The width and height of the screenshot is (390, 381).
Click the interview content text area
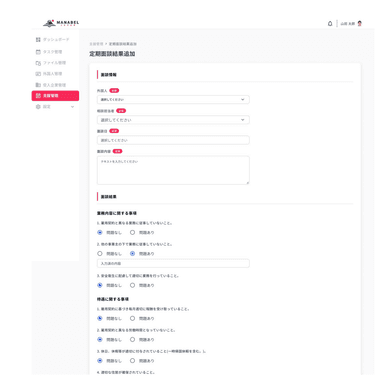tap(173, 170)
